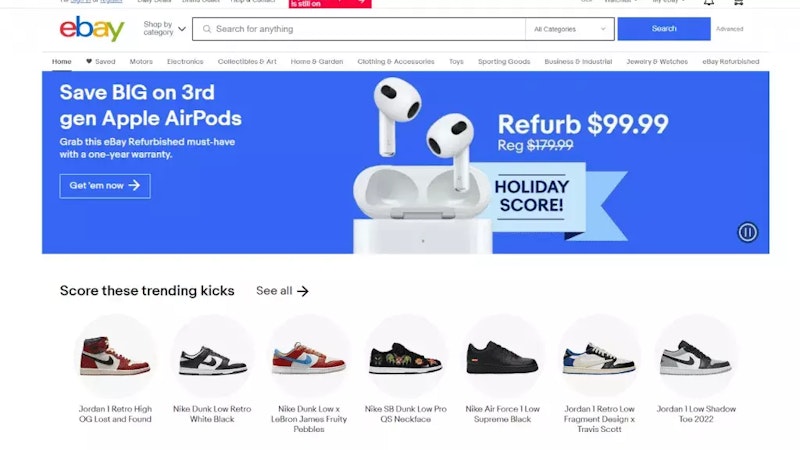Click the magnifier icon in search box
Image resolution: width=800 pixels, height=450 pixels.
(x=207, y=29)
